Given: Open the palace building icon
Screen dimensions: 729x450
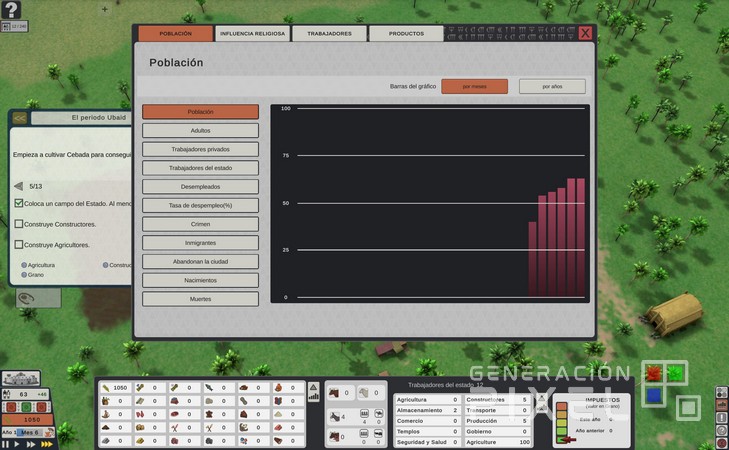Looking at the screenshot, I should pos(21,378).
